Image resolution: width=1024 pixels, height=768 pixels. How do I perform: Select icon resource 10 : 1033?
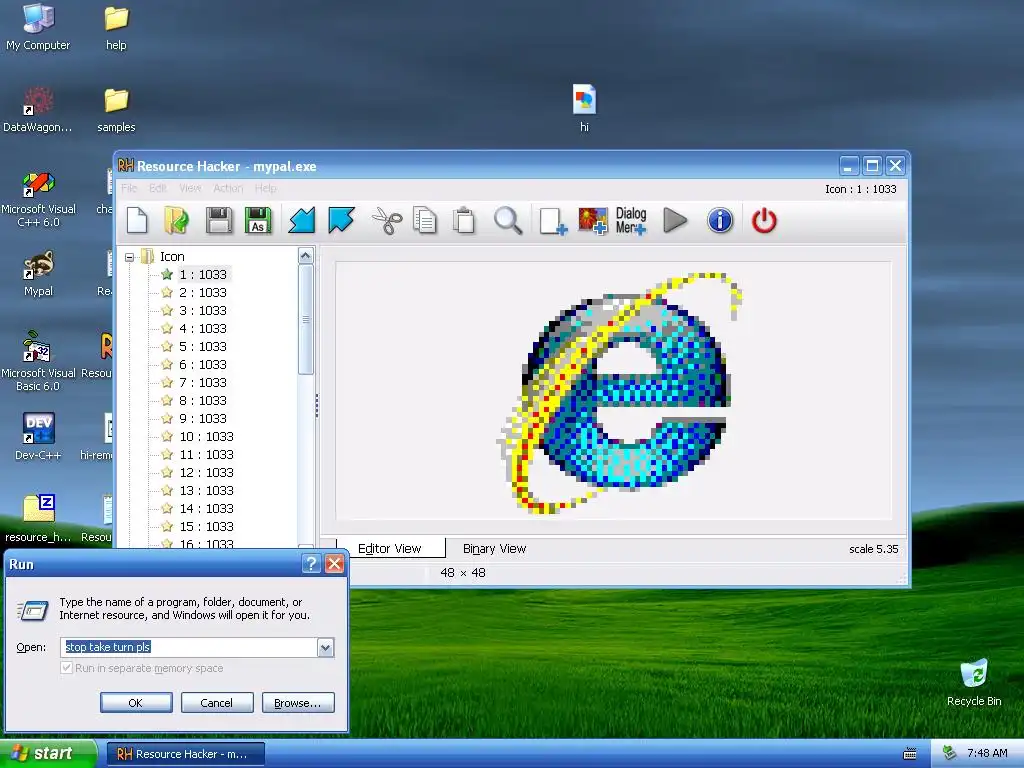pyautogui.click(x=206, y=436)
